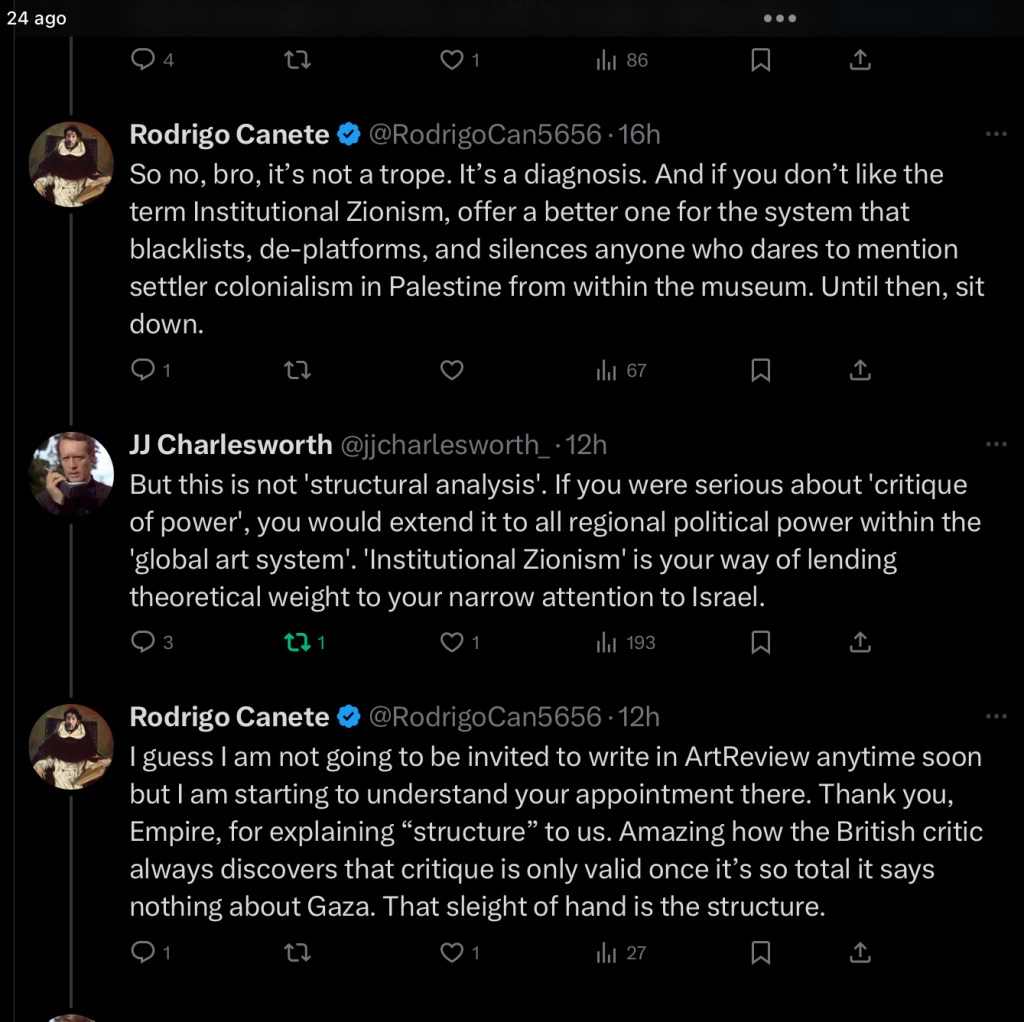
Task: Share JJ Charlesworth's tweet
Action: [860, 642]
